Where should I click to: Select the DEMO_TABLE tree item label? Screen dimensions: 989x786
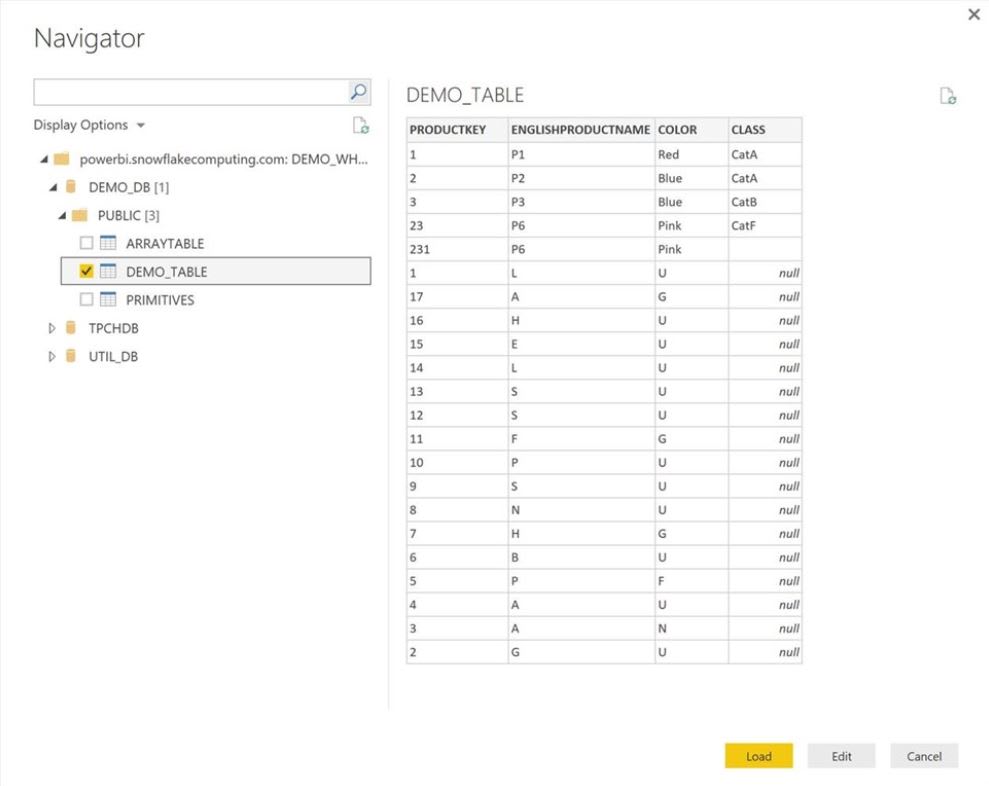(x=167, y=272)
